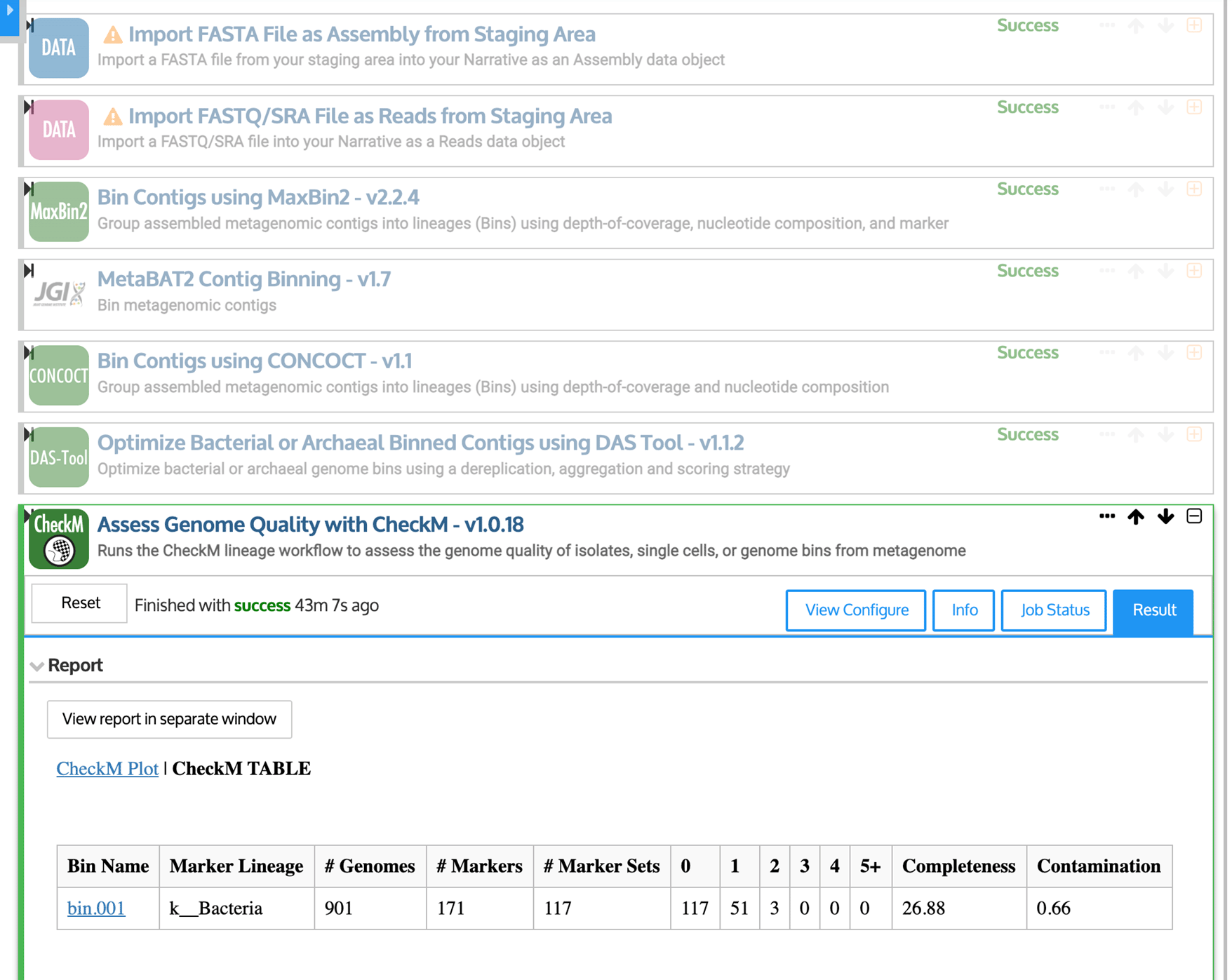Click View report in separate window
The width and height of the screenshot is (1232, 980).
tap(169, 719)
